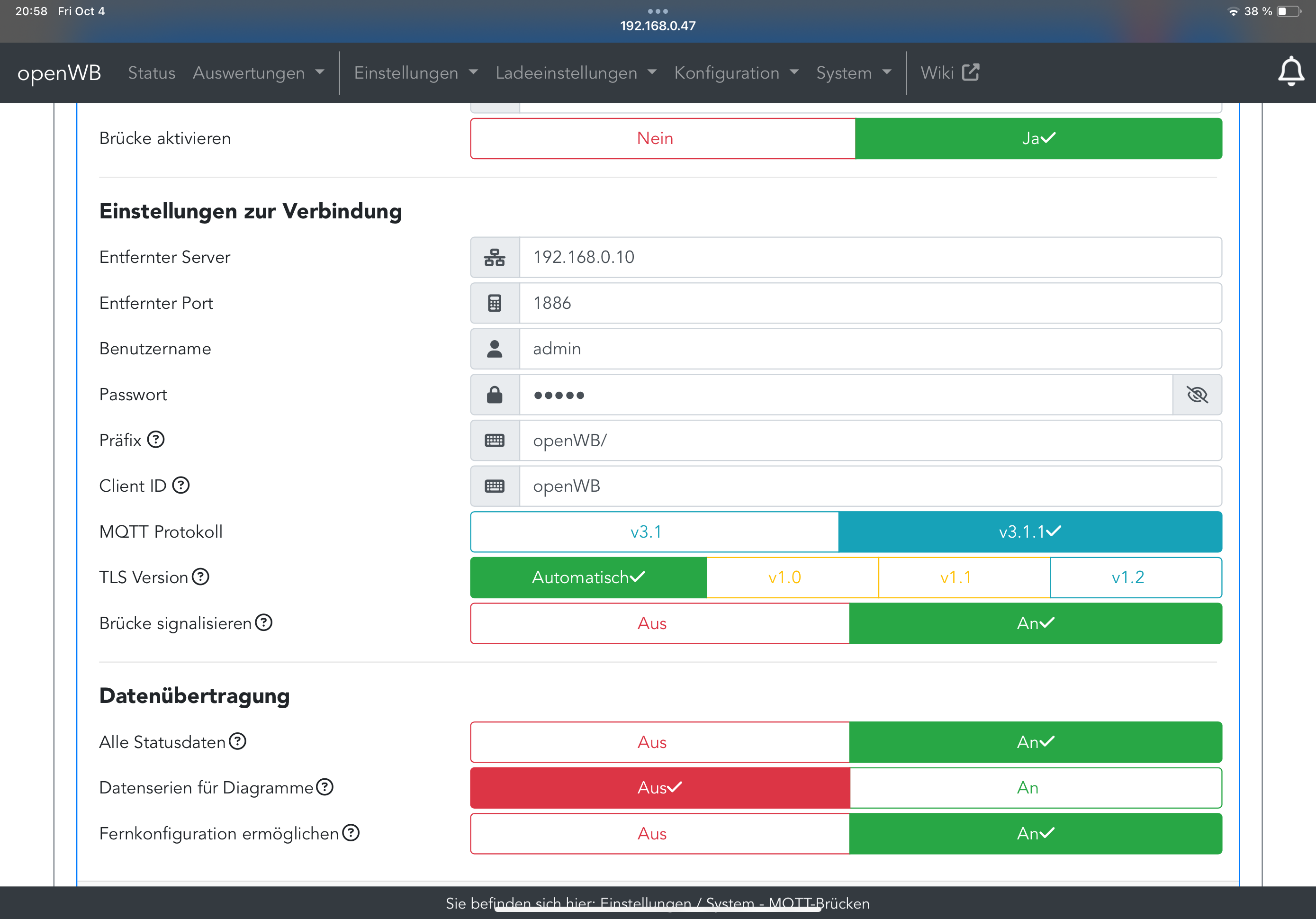This screenshot has width=1316, height=919.
Task: Click the notification bell icon
Action: pyautogui.click(x=1290, y=72)
